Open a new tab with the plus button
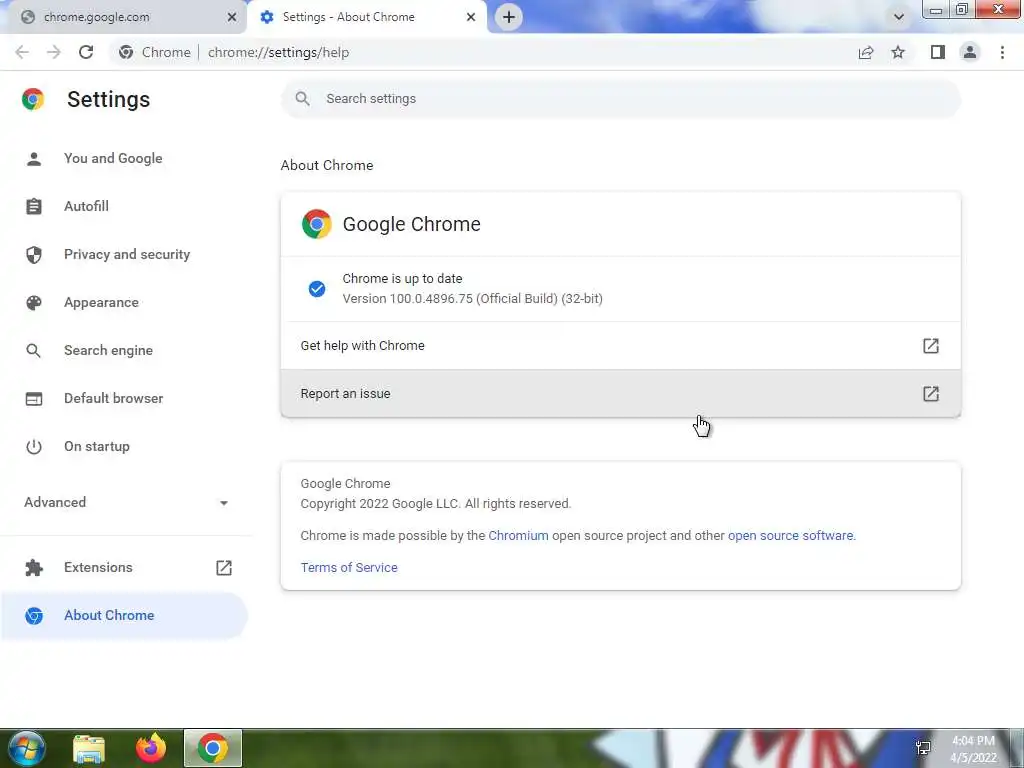 point(509,17)
